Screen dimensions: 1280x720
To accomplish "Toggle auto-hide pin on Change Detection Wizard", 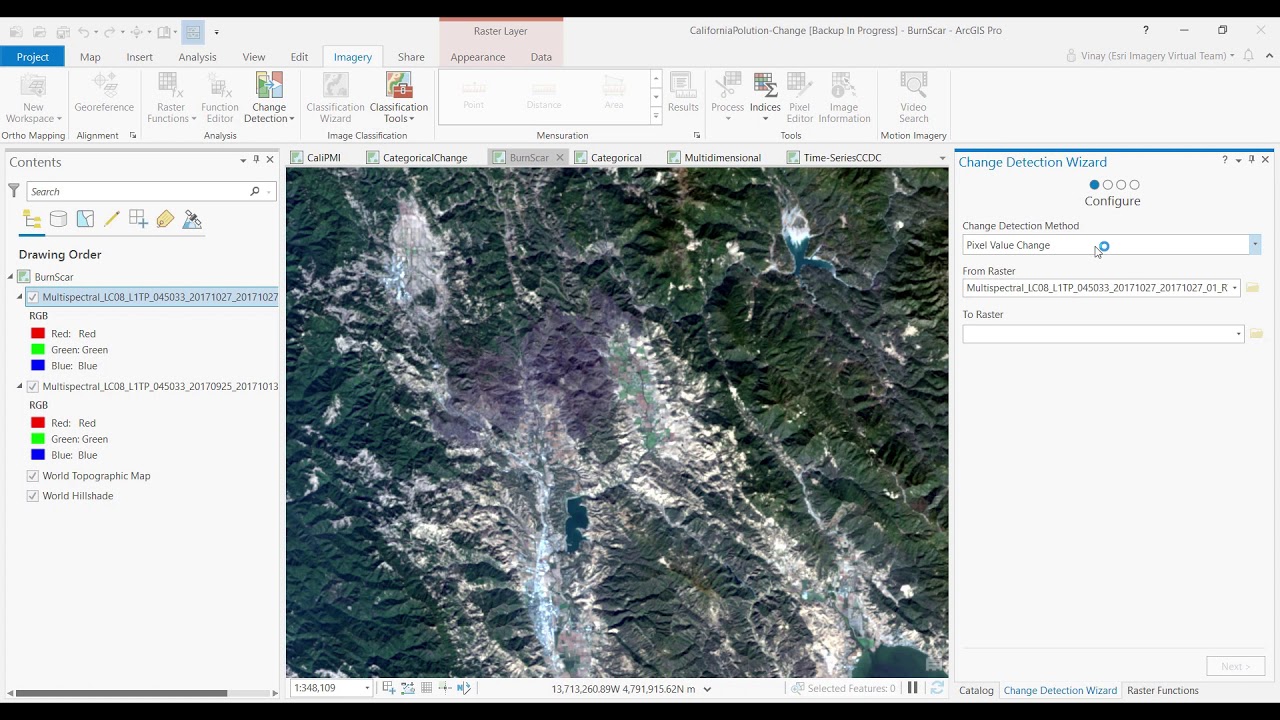I will [1251, 160].
